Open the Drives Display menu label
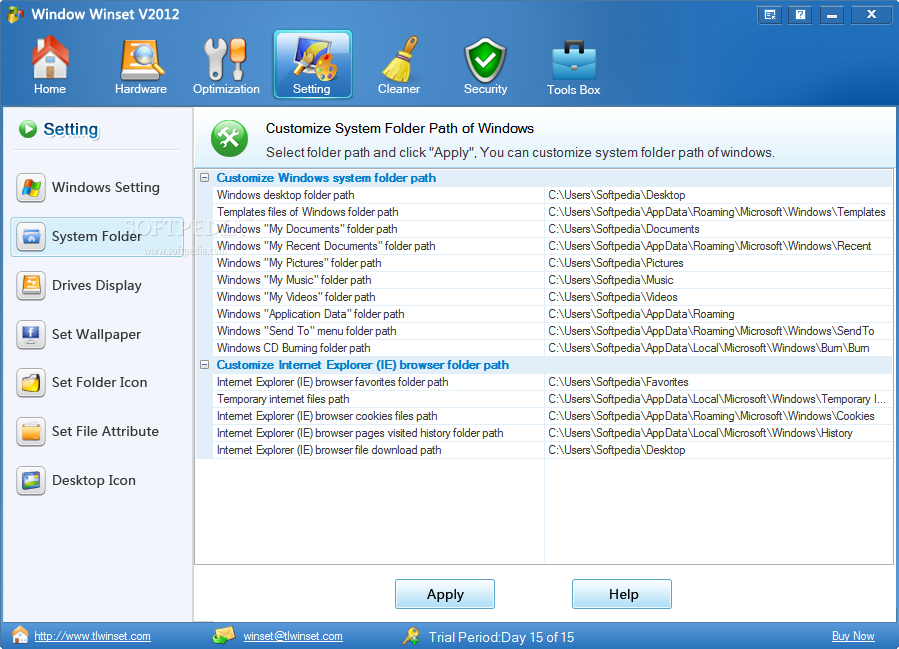The image size is (899, 649). click(96, 286)
